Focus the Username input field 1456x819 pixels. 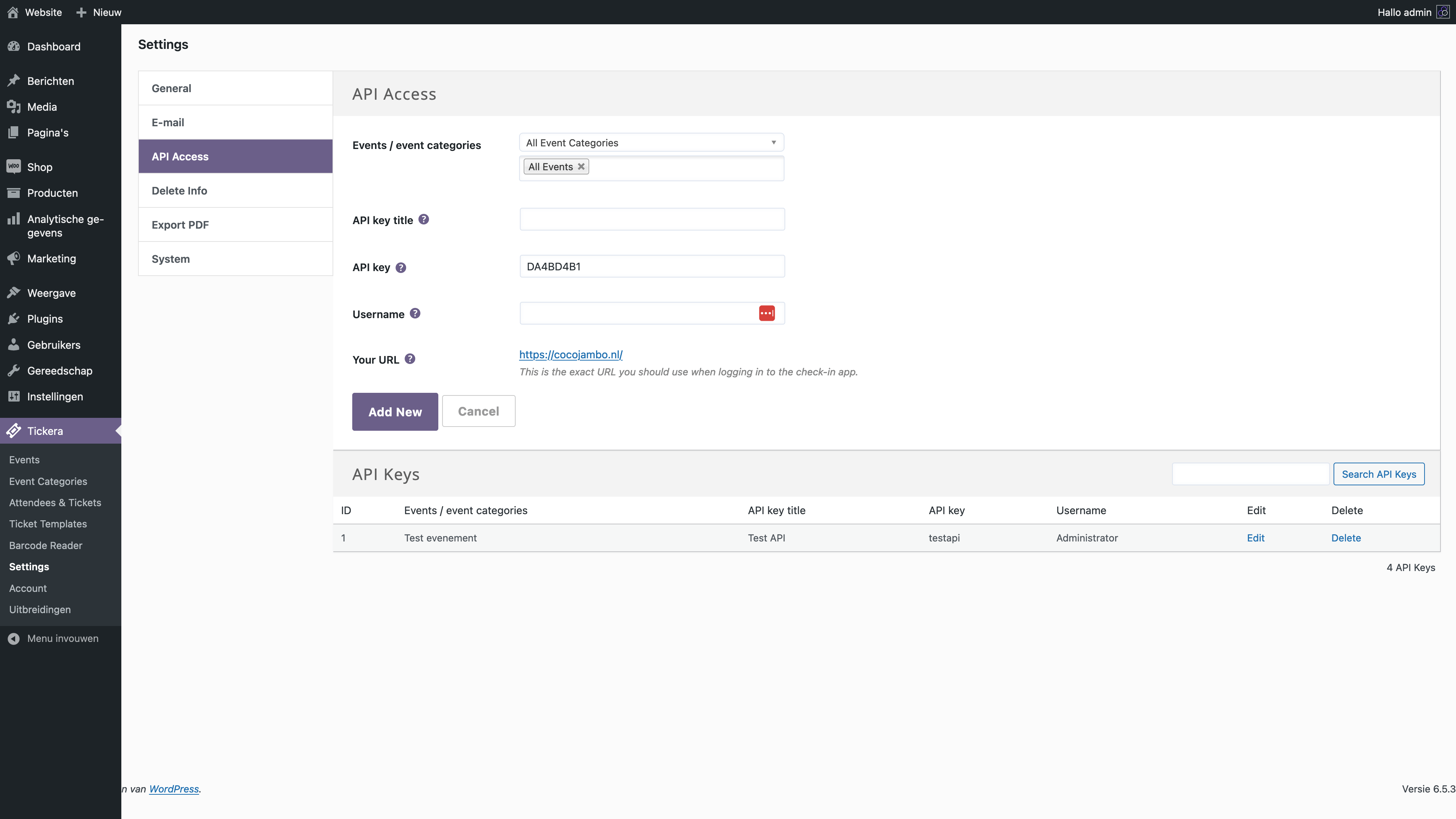[652, 313]
